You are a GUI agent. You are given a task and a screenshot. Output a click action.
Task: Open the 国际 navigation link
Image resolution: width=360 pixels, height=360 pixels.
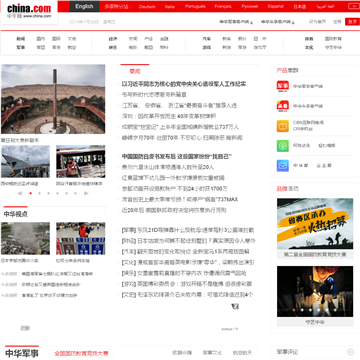pyautogui.click(x=56, y=39)
